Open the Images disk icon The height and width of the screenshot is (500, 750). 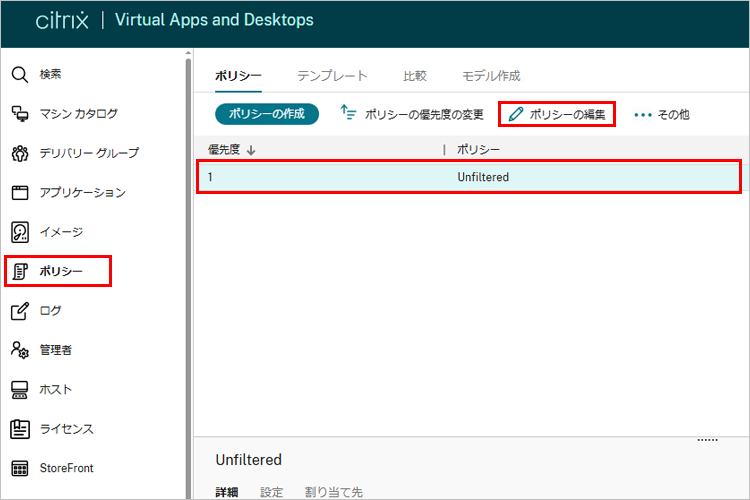[x=20, y=232]
